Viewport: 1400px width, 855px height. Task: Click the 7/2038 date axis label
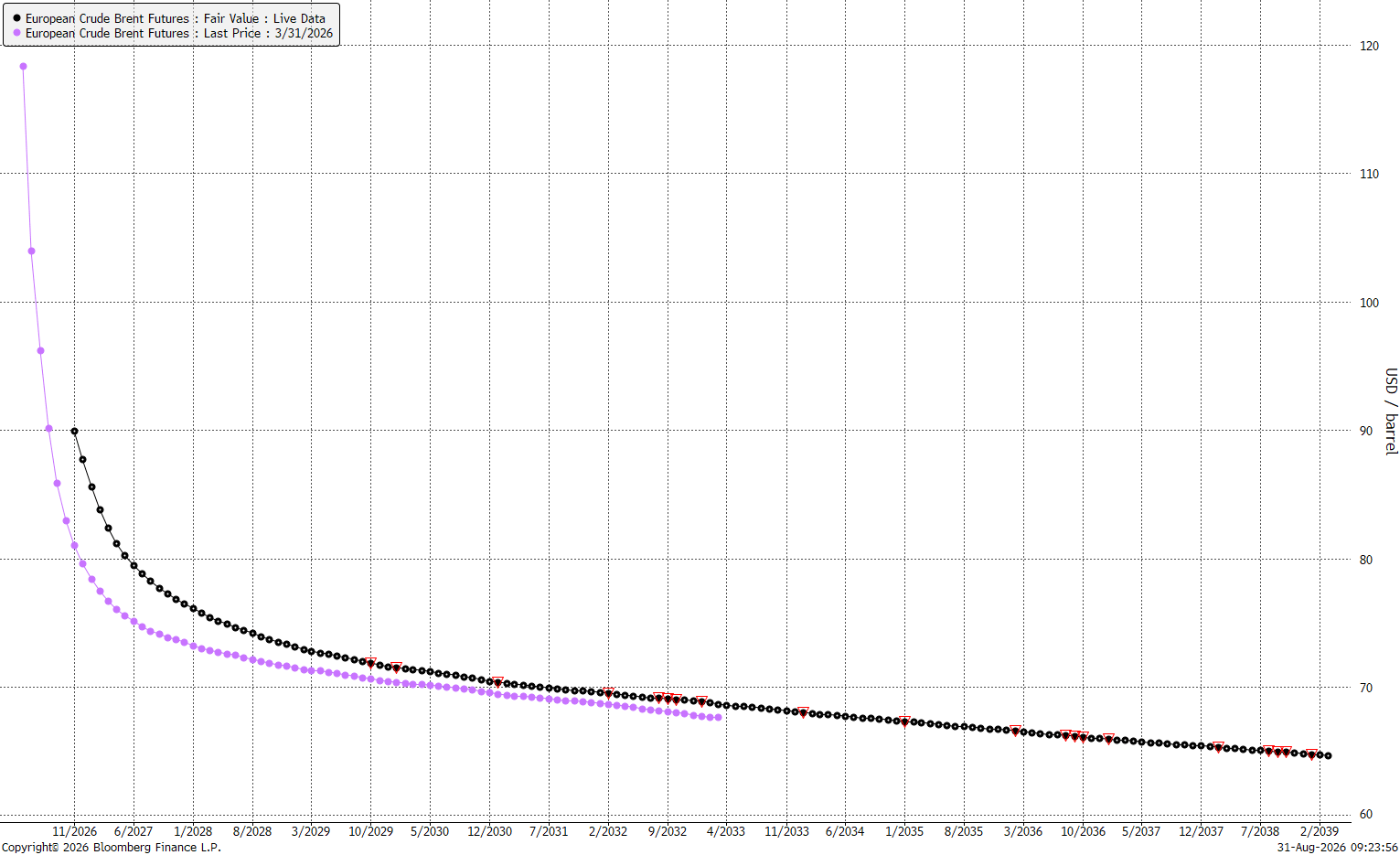pyautogui.click(x=1260, y=831)
